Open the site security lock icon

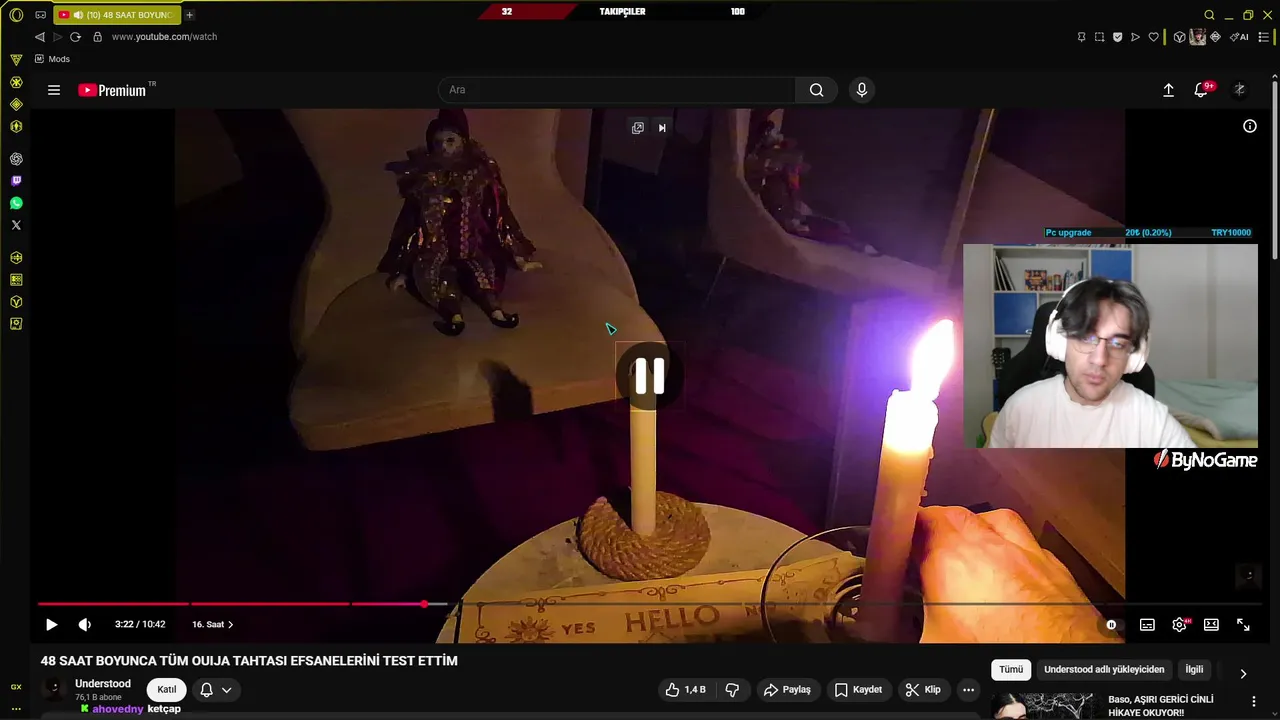[x=97, y=37]
